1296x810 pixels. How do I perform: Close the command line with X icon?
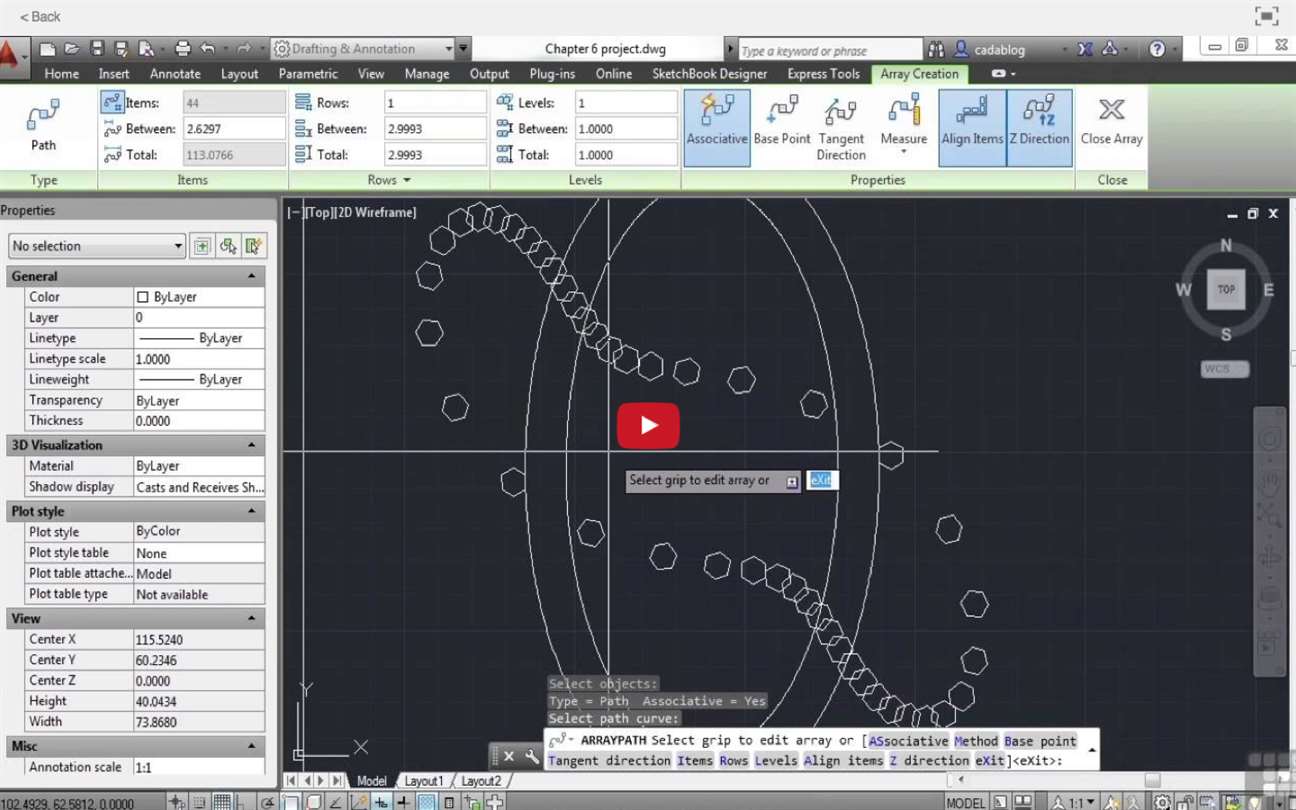point(508,756)
